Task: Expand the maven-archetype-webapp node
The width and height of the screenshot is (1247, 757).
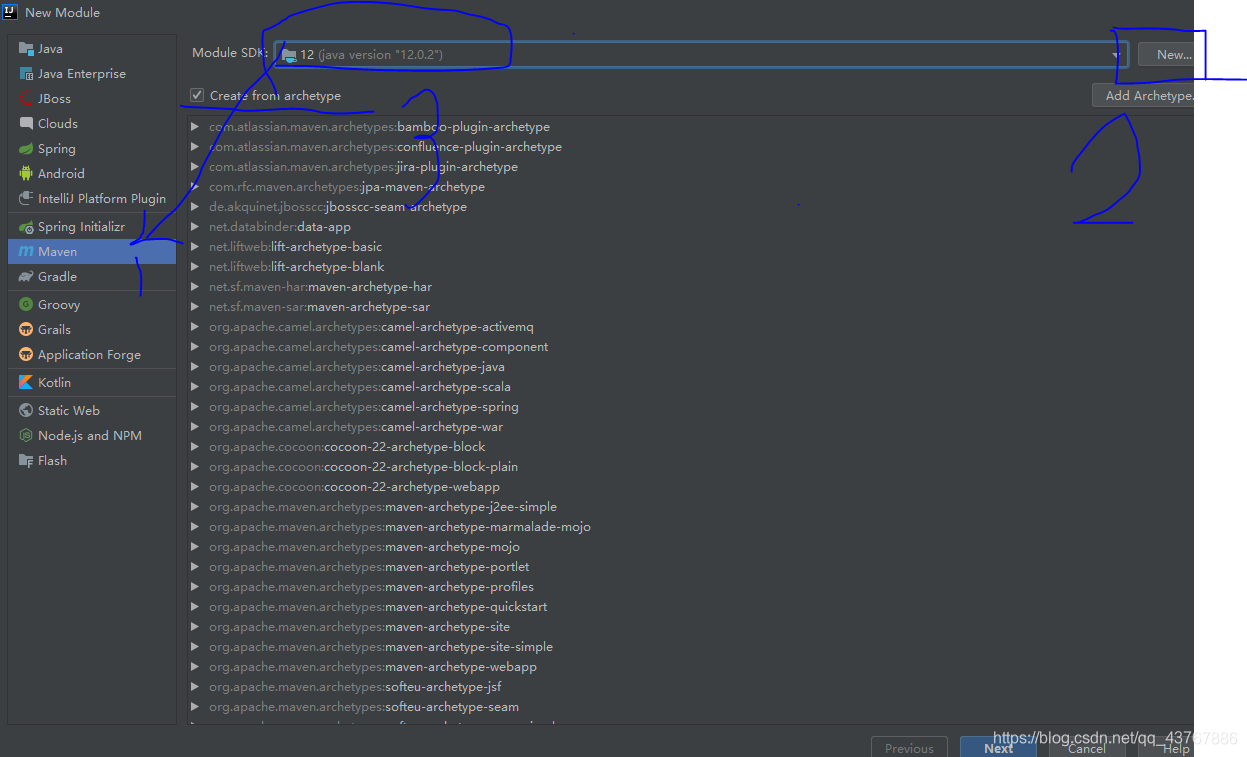Action: pos(195,667)
